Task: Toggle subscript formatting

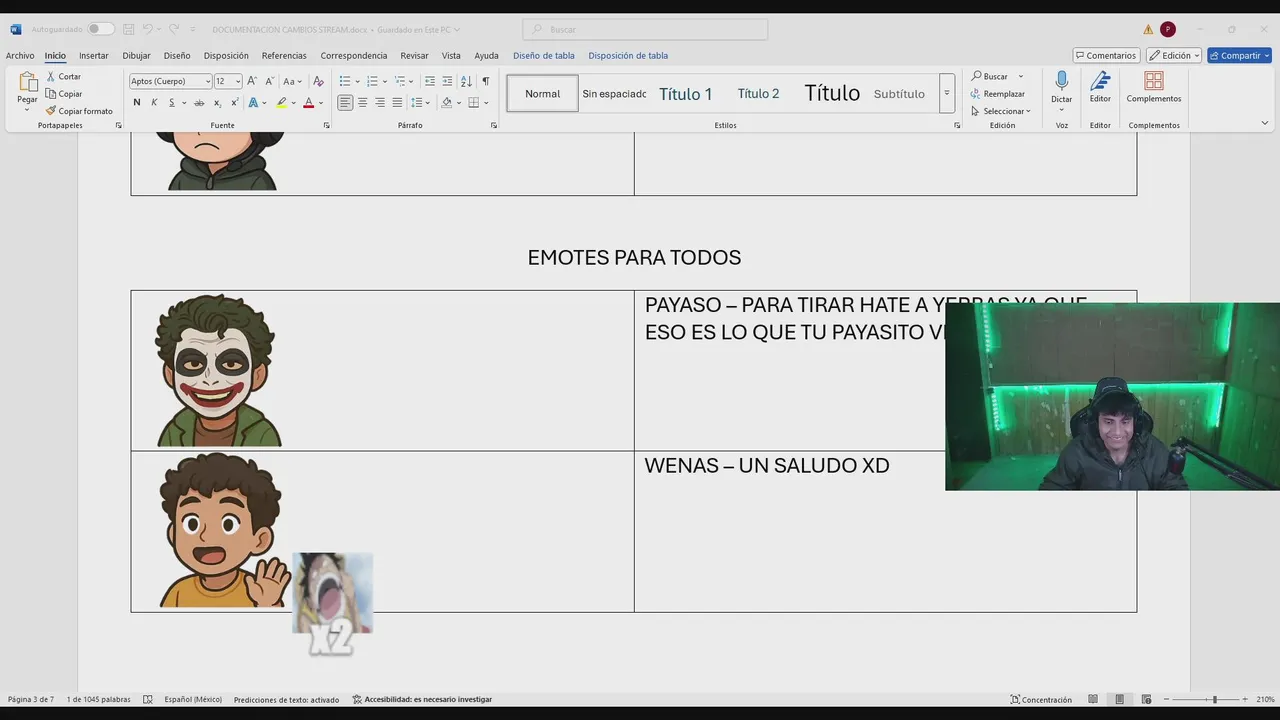Action: pyautogui.click(x=217, y=102)
